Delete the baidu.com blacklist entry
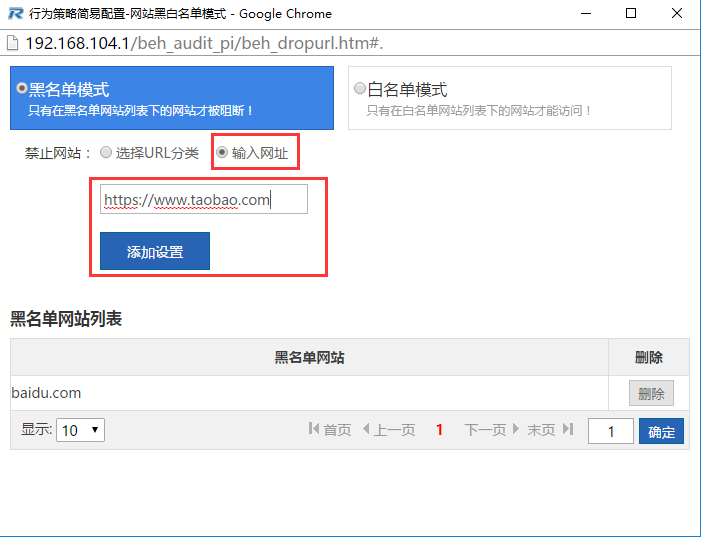Viewport: 701px width, 537px height. (651, 393)
